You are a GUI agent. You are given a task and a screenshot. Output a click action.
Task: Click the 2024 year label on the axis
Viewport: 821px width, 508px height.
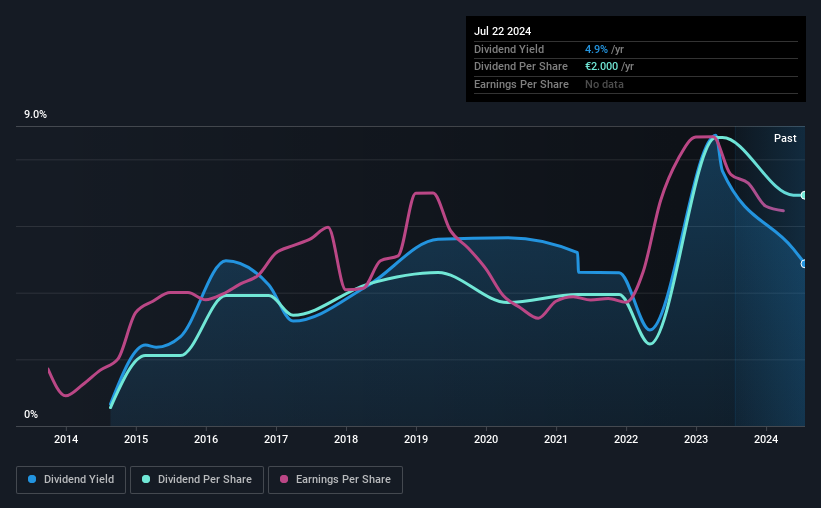[765, 439]
